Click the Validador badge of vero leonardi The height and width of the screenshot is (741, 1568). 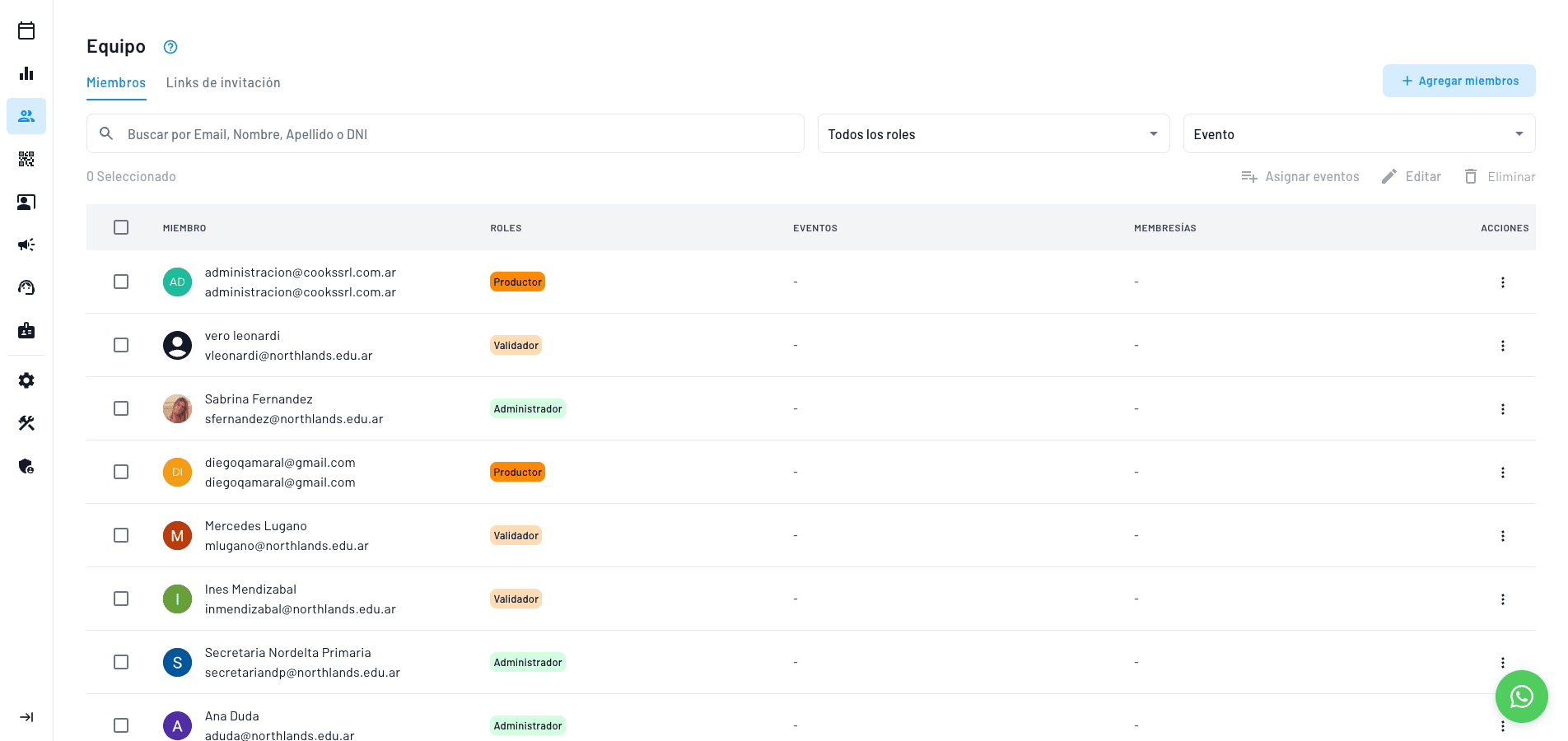pyautogui.click(x=516, y=345)
